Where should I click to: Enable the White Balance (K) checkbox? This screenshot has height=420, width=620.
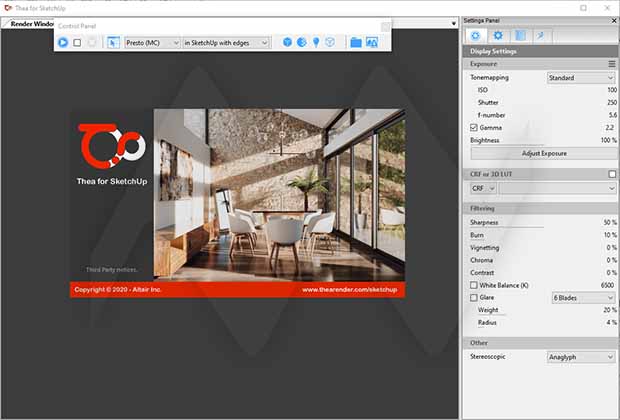coord(474,285)
